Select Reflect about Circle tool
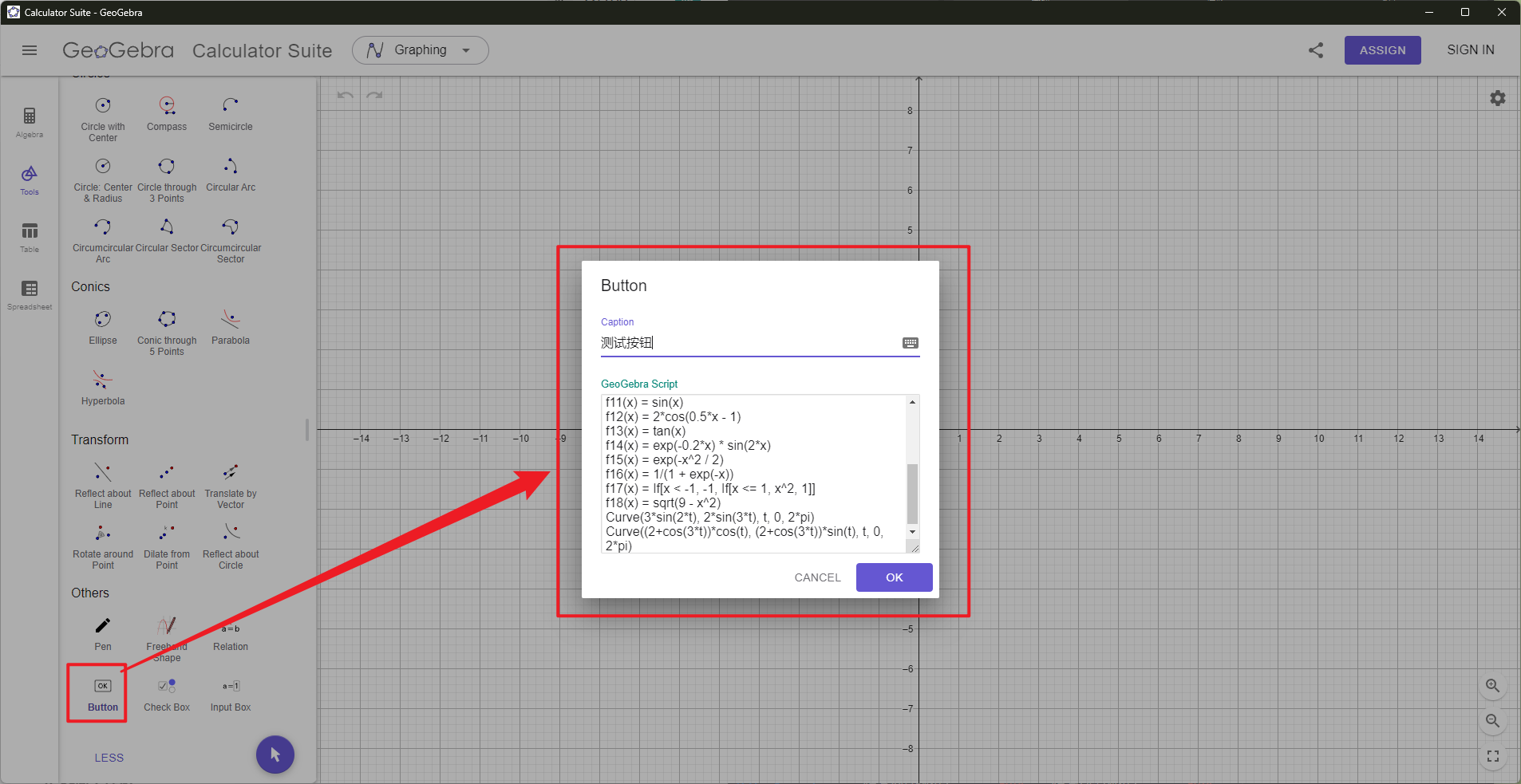The width and height of the screenshot is (1521, 784). (231, 546)
